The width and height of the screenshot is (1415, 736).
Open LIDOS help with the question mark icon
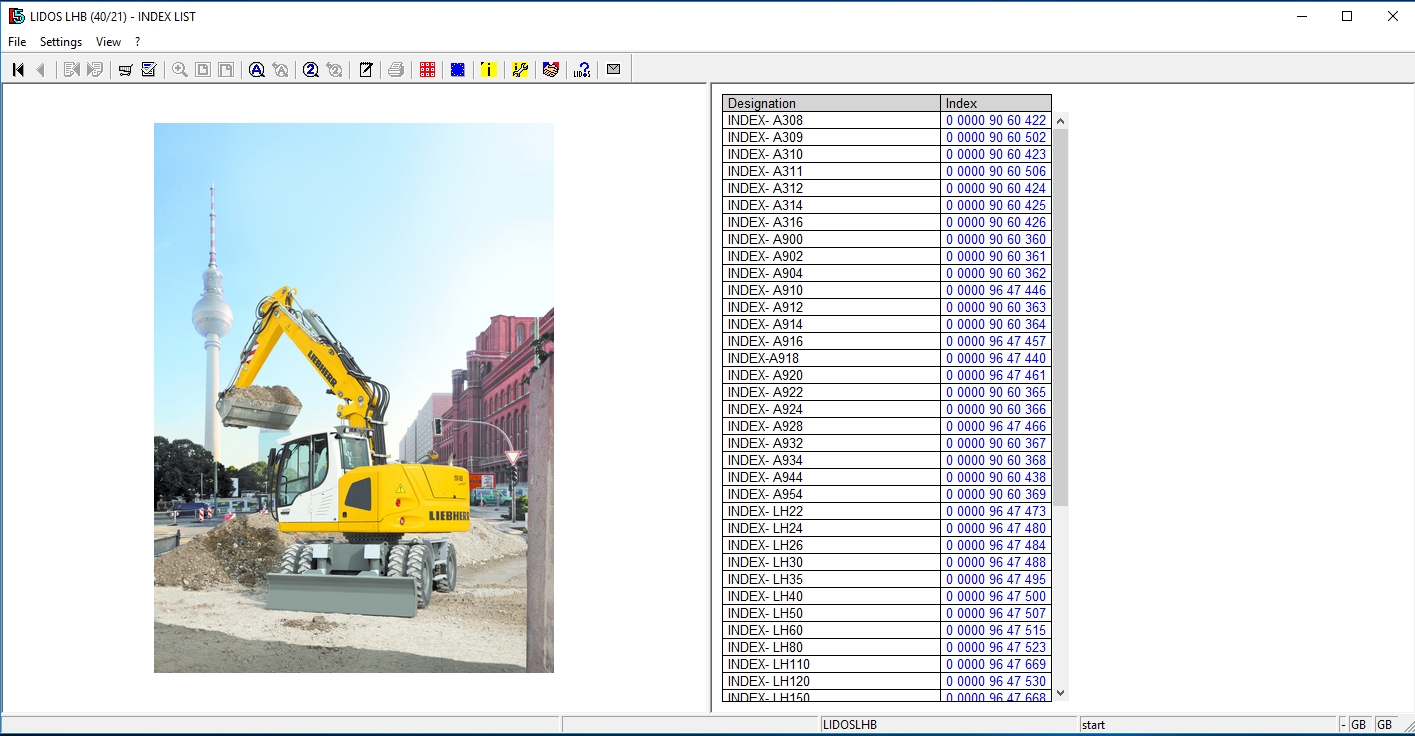click(581, 69)
